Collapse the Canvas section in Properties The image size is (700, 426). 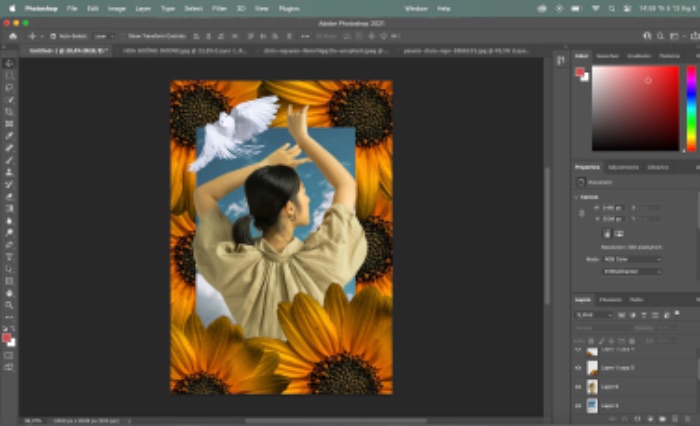tap(577, 197)
